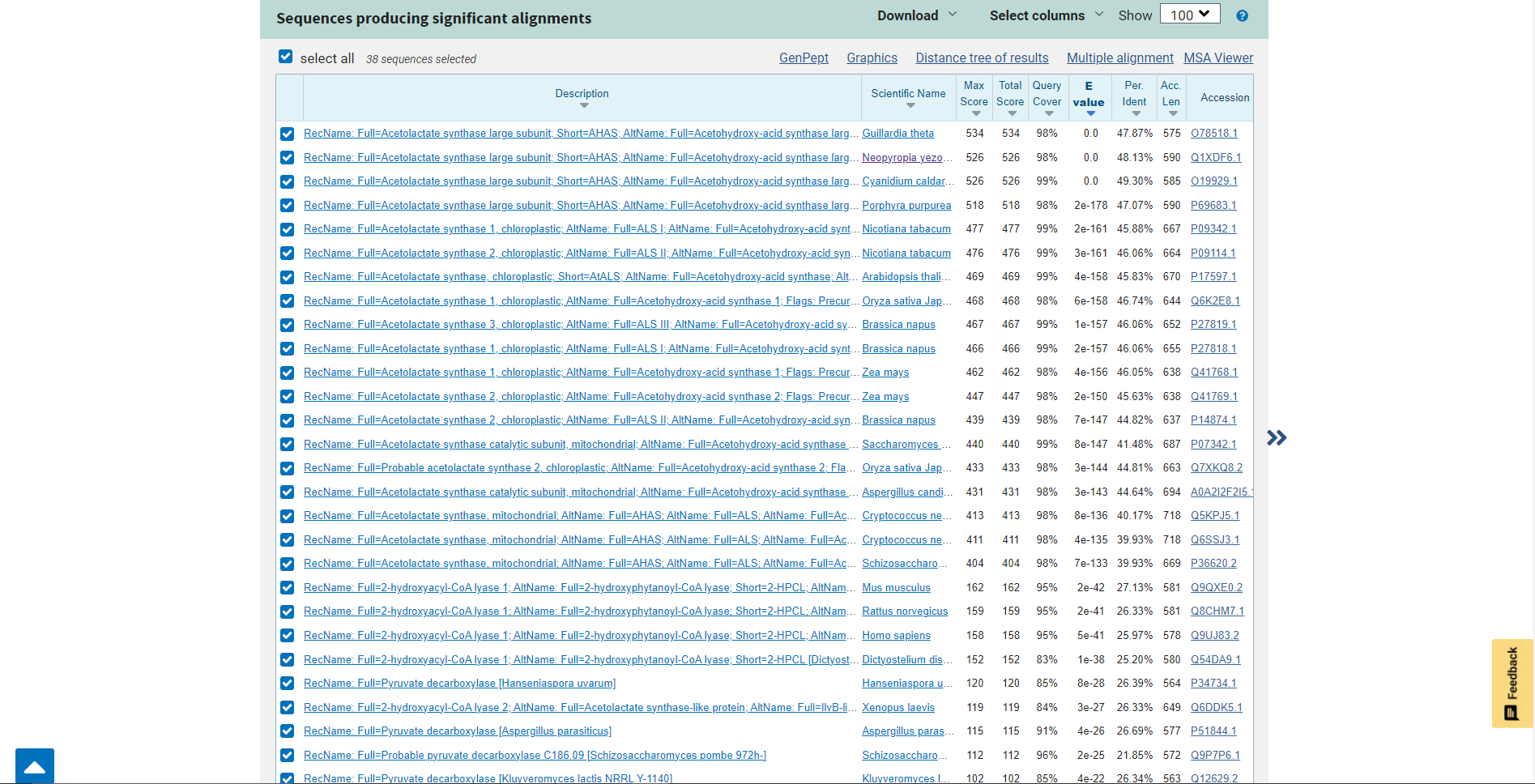Click the '38 sequences selected' text
This screenshot has width=1535, height=784.
pyautogui.click(x=420, y=59)
